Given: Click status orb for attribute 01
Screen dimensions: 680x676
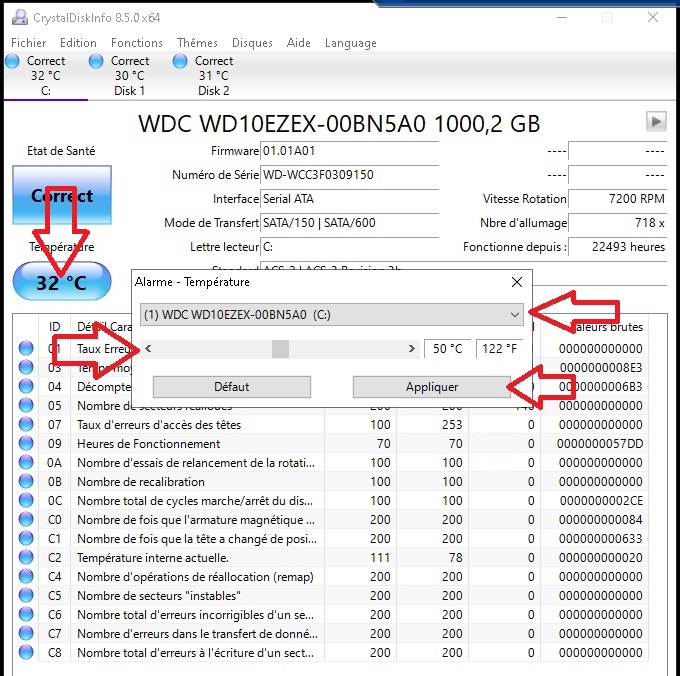Looking at the screenshot, I should click(26, 348).
